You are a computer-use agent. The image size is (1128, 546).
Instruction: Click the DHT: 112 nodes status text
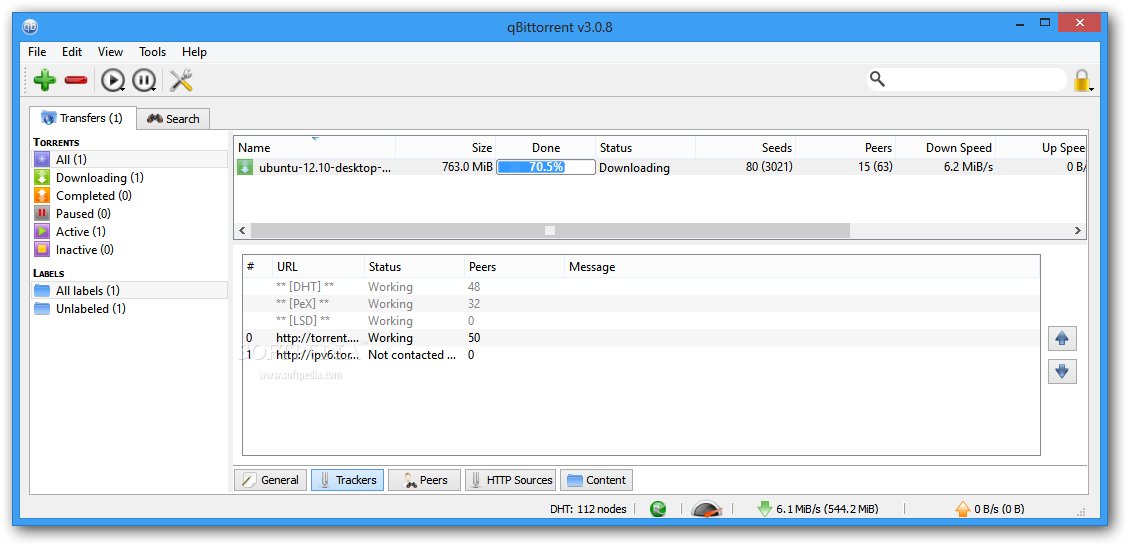click(588, 509)
